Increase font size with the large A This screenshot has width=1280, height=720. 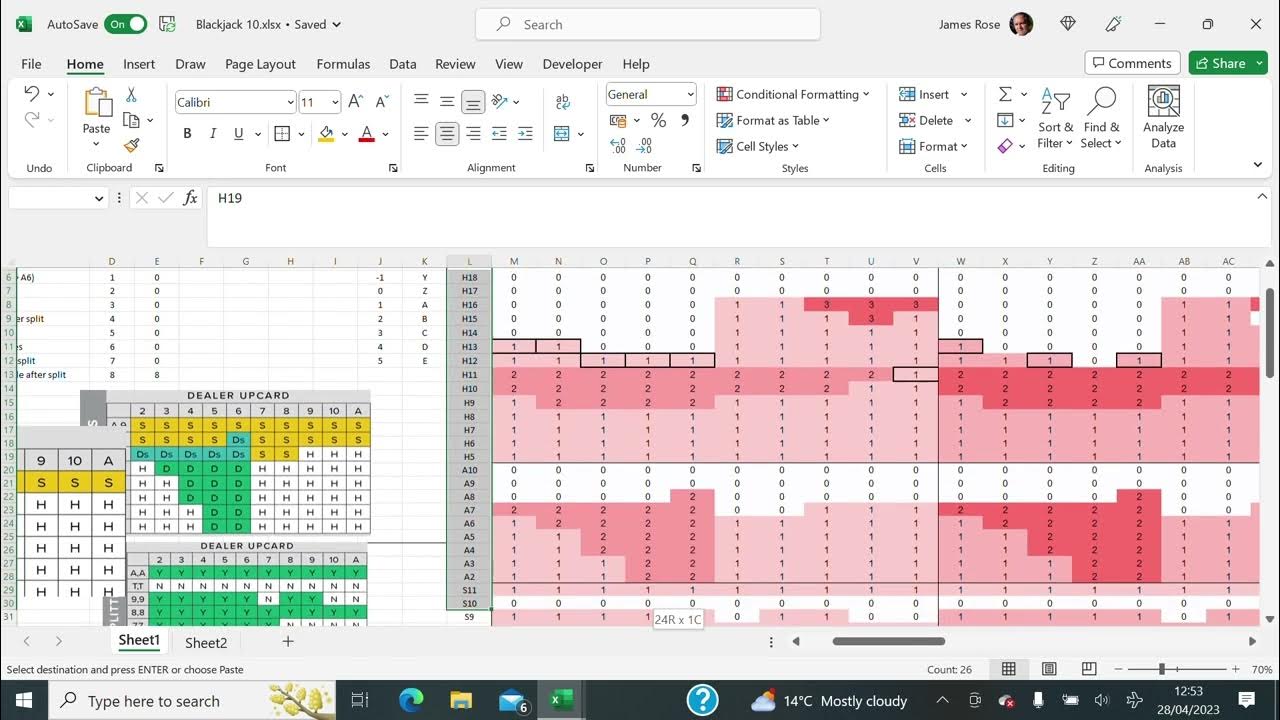pyautogui.click(x=357, y=102)
